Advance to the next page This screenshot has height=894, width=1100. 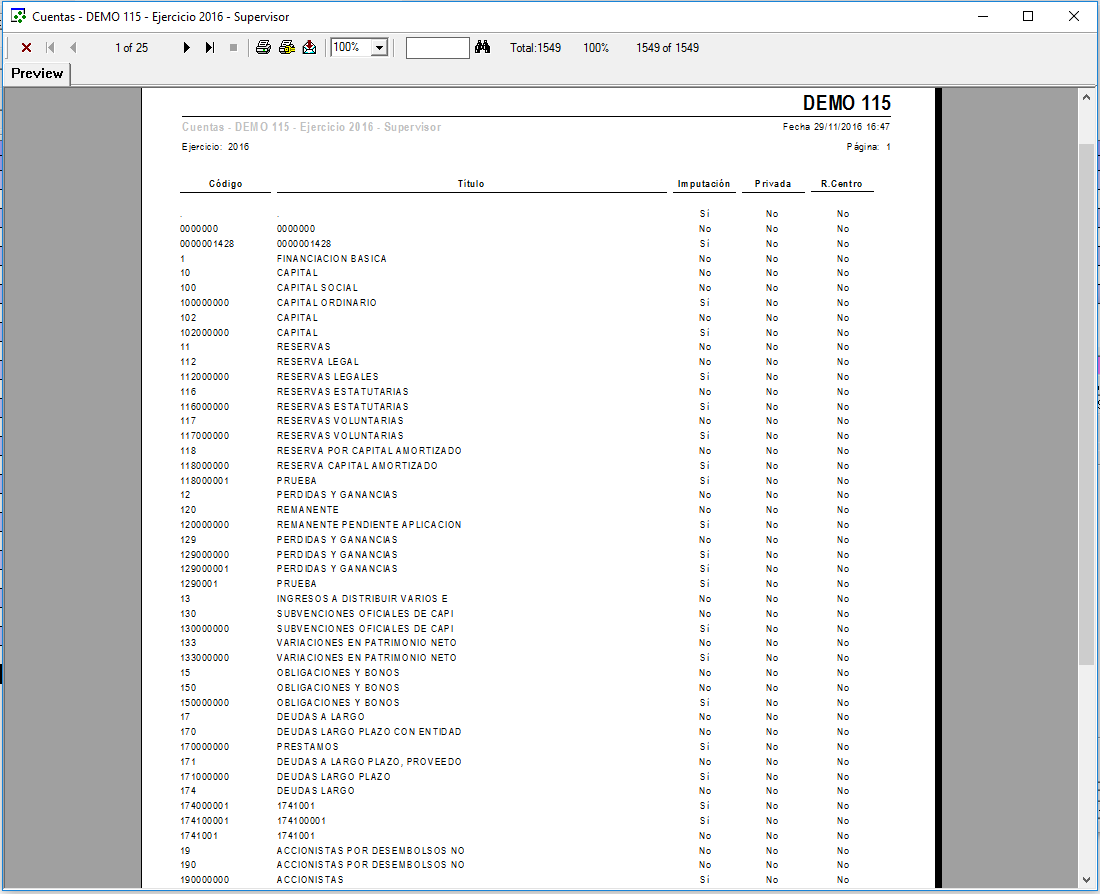[x=187, y=48]
